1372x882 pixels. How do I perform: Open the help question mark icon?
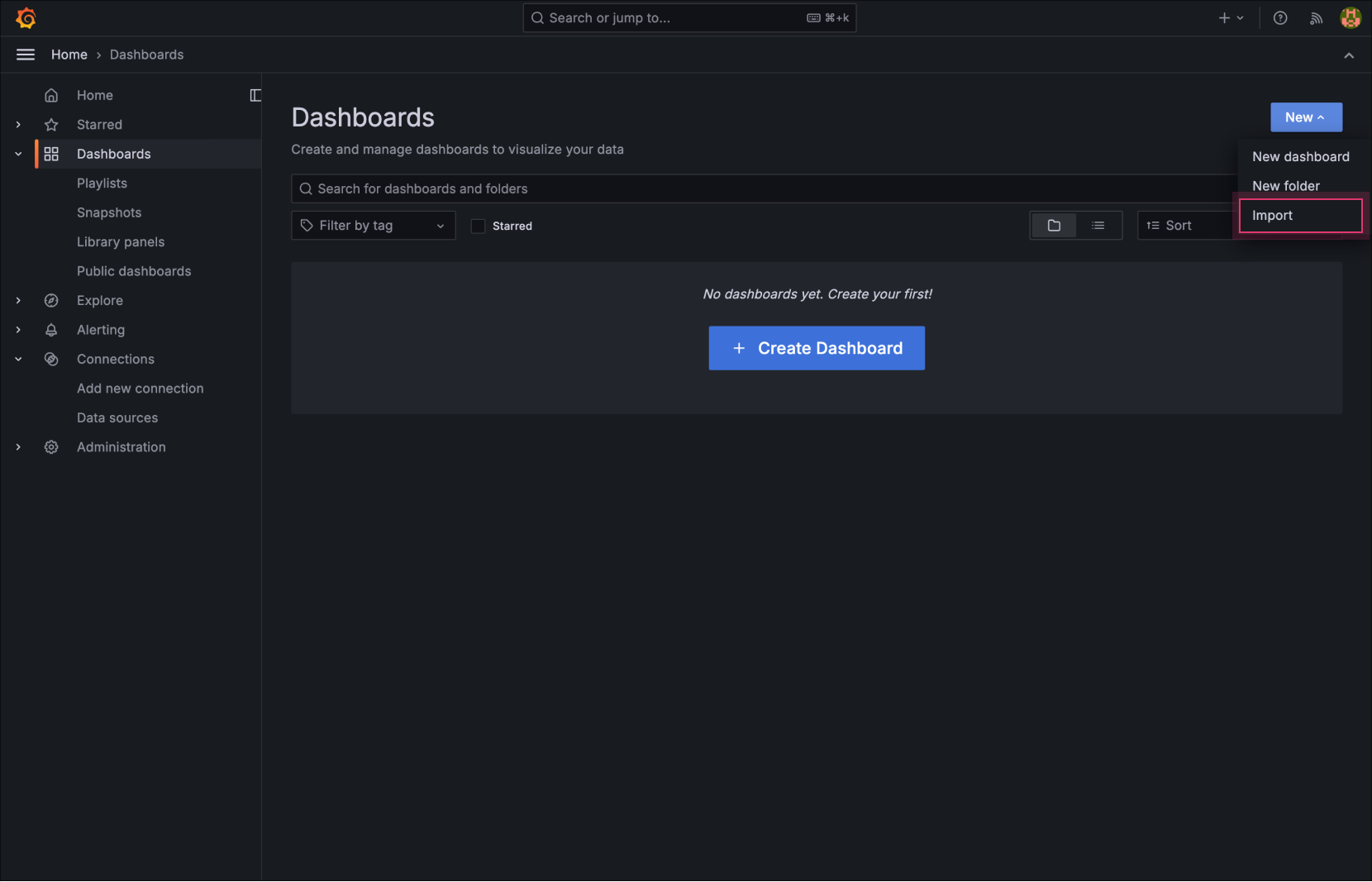[x=1280, y=18]
